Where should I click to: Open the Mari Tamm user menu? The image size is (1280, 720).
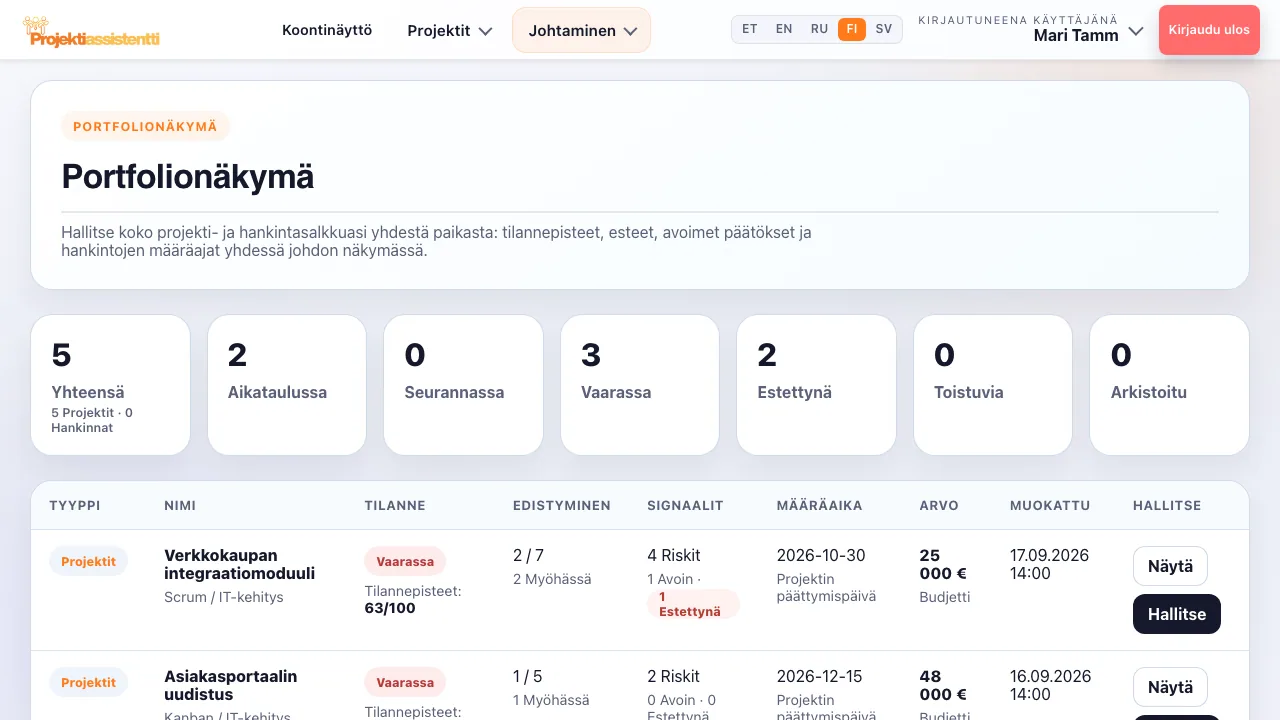[1030, 29]
